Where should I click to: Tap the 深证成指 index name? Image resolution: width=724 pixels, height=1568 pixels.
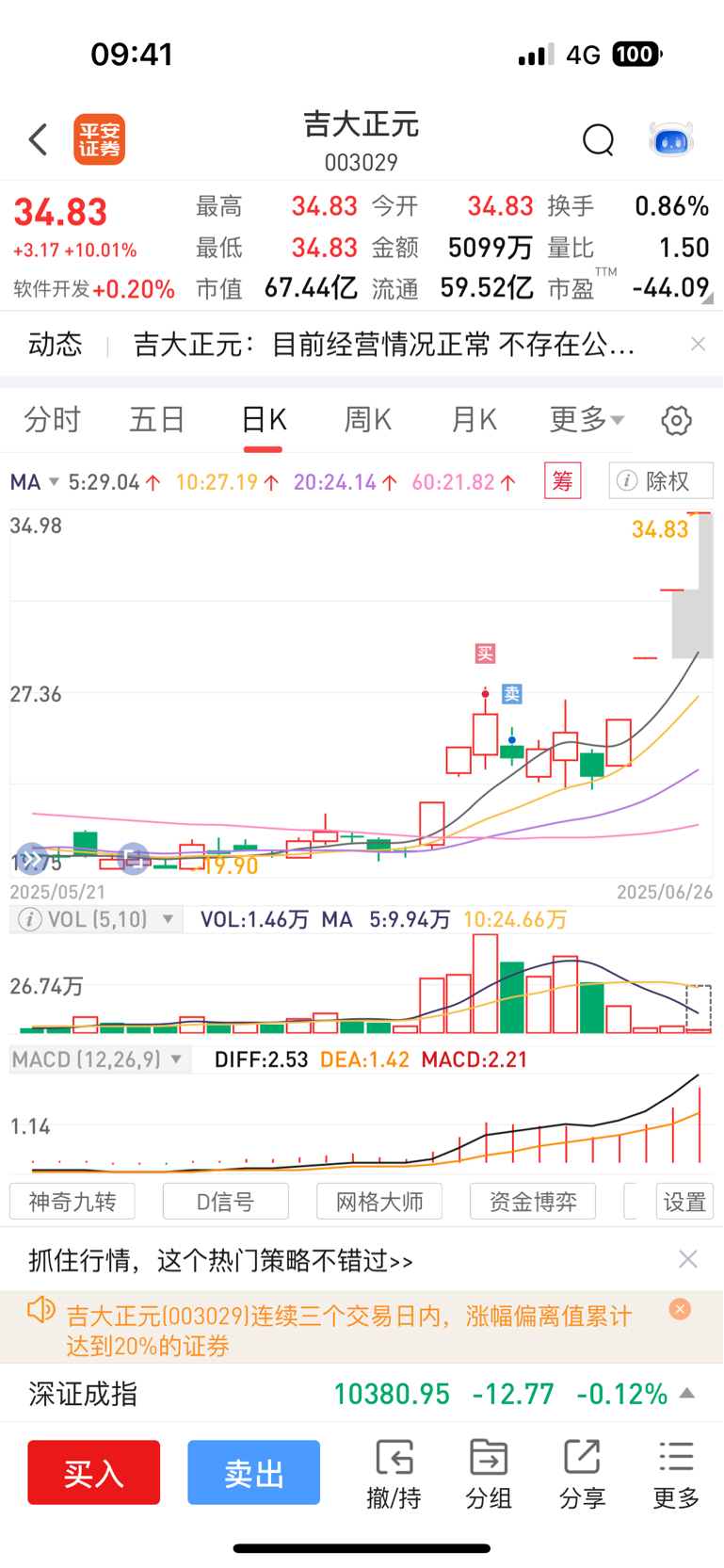click(x=83, y=1394)
